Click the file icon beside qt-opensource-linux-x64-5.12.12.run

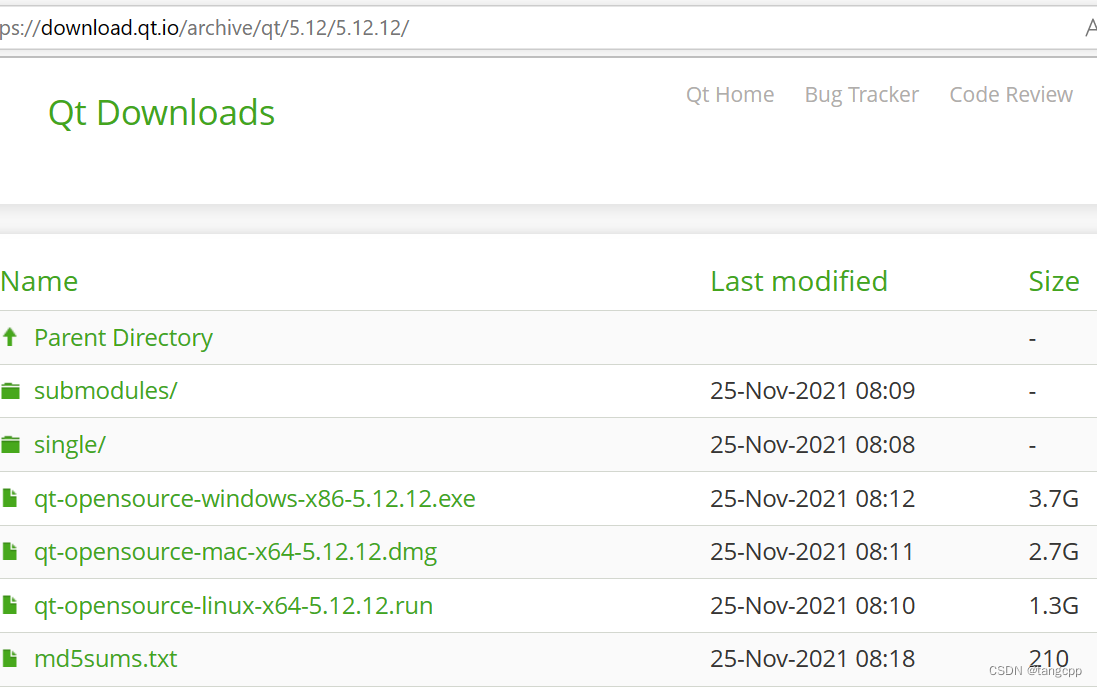pos(11,605)
